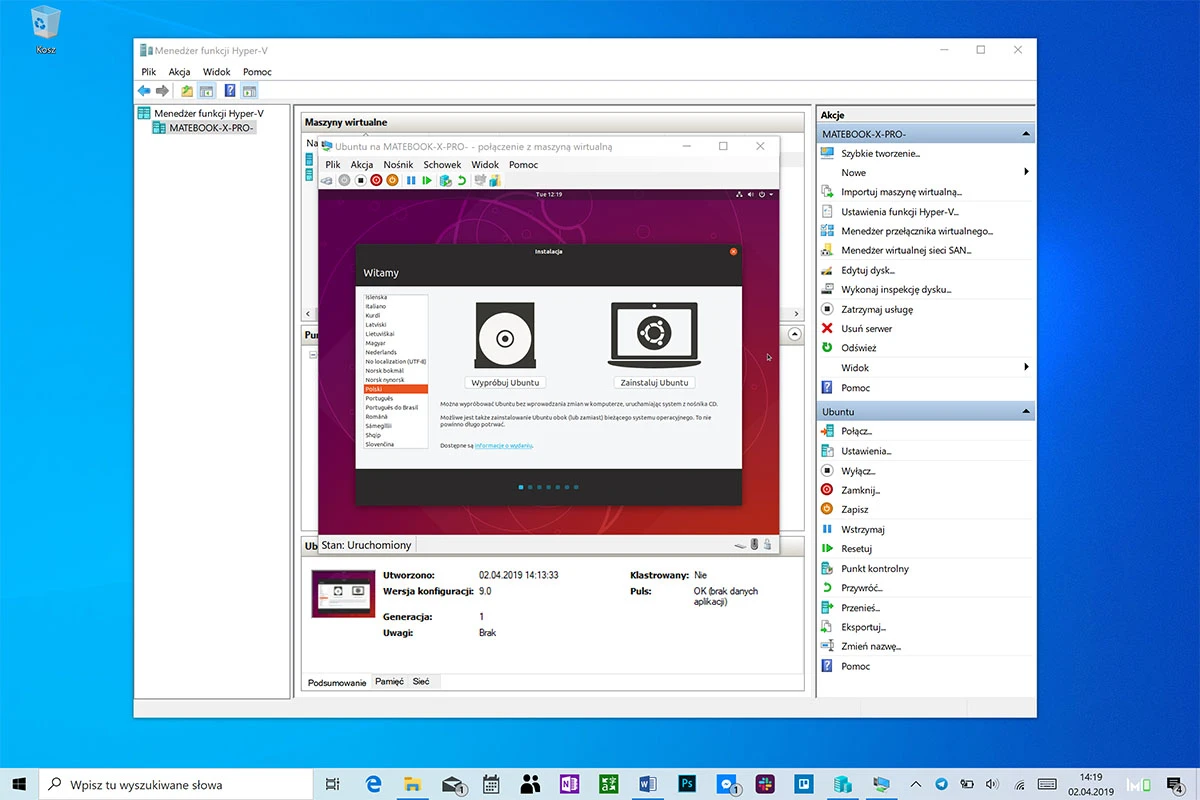Image resolution: width=1200 pixels, height=800 pixels.
Task: Collapse the checkpoints pane round chevron button
Action: (795, 334)
